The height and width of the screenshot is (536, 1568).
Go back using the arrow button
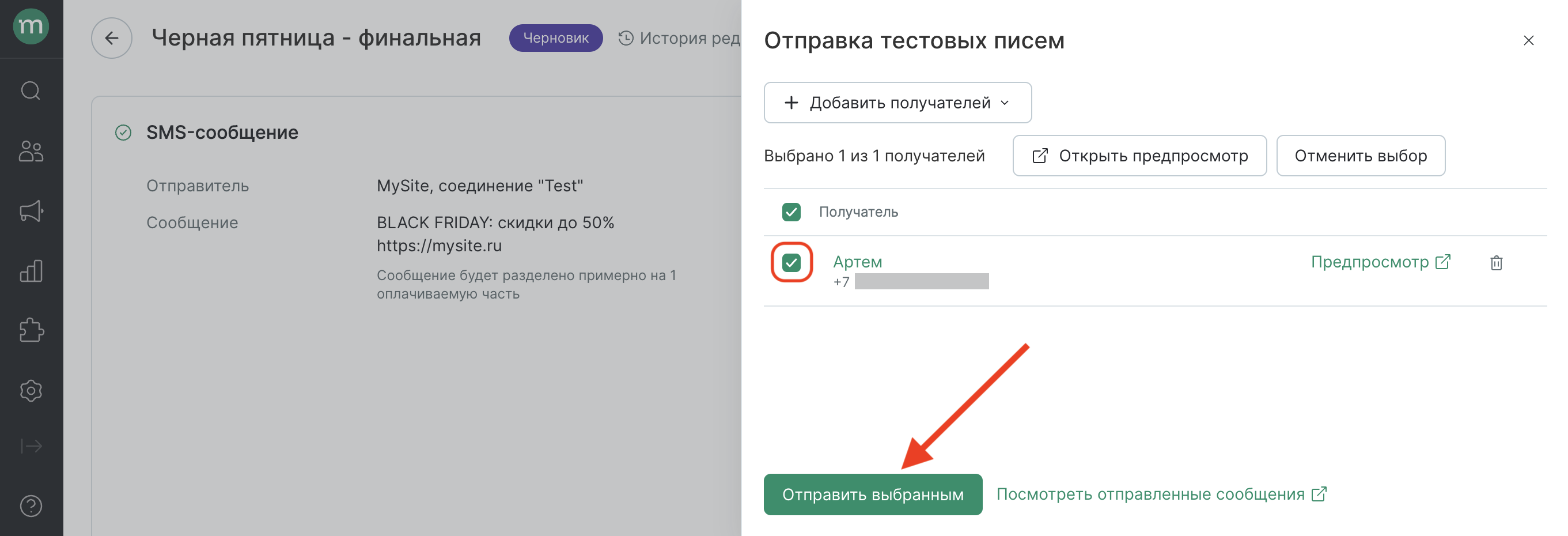[111, 38]
